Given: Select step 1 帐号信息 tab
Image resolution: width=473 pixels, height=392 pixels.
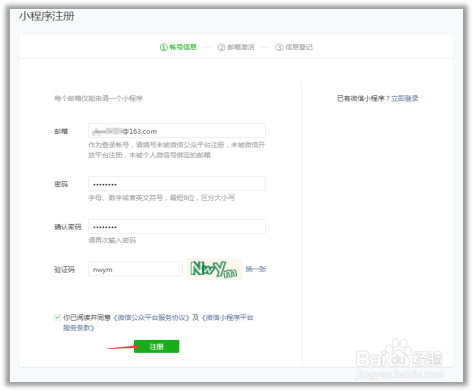Looking at the screenshot, I should 178,47.
